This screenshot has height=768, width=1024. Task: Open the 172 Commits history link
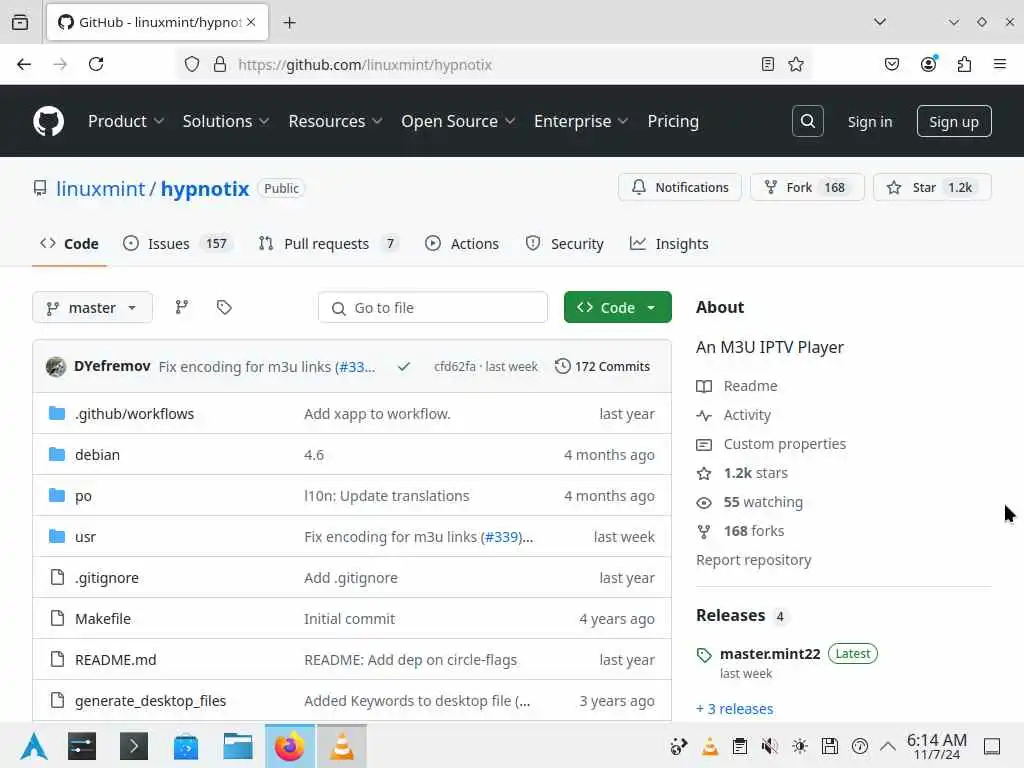[x=602, y=366]
